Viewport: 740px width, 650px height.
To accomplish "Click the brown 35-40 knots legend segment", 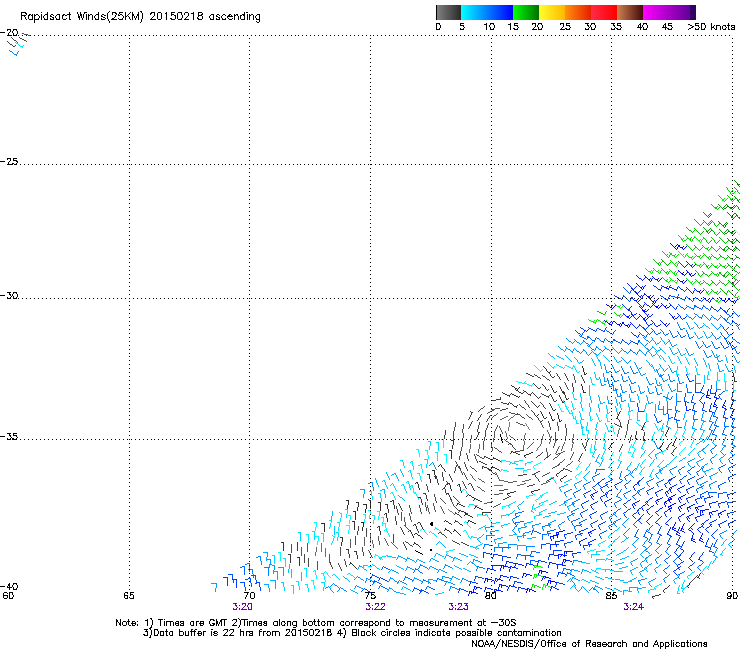I will pyautogui.click(x=630, y=12).
